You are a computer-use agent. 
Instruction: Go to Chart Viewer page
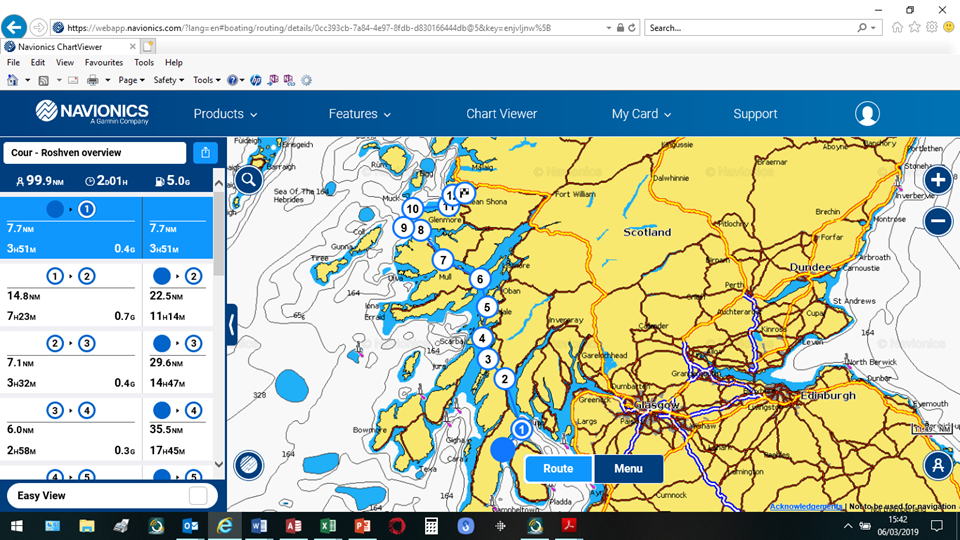click(501, 114)
